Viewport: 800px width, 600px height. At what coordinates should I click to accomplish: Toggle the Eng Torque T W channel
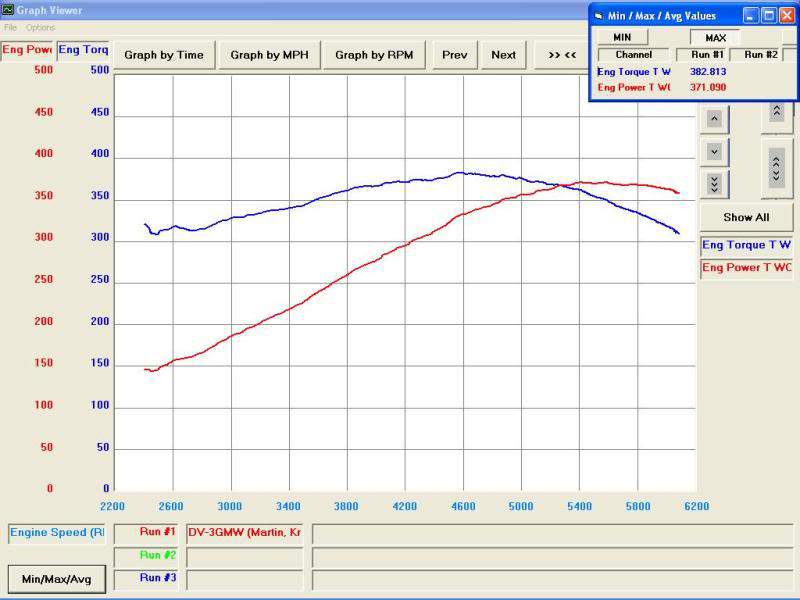tap(746, 245)
